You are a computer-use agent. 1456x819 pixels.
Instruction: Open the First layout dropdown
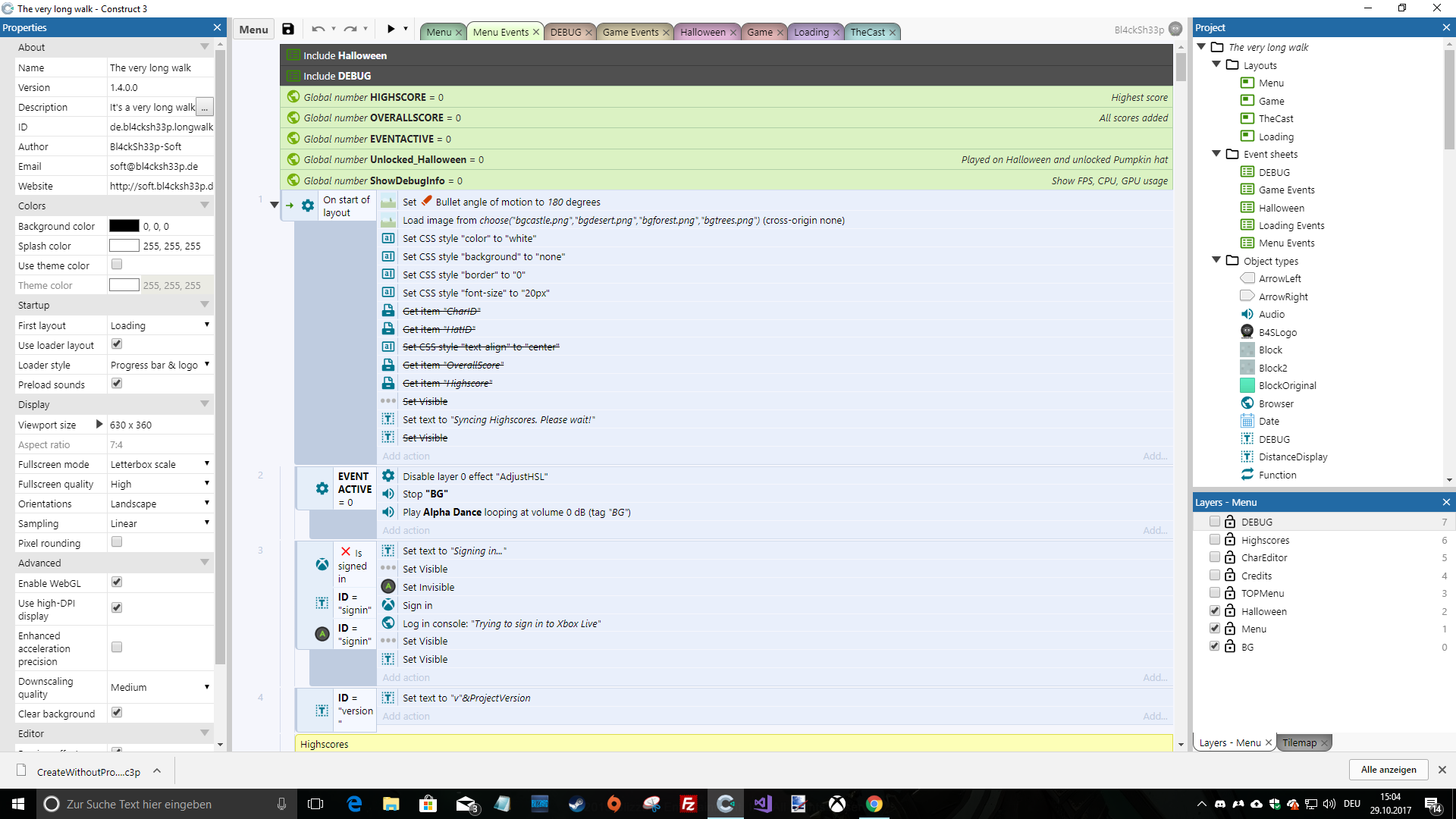coord(160,325)
